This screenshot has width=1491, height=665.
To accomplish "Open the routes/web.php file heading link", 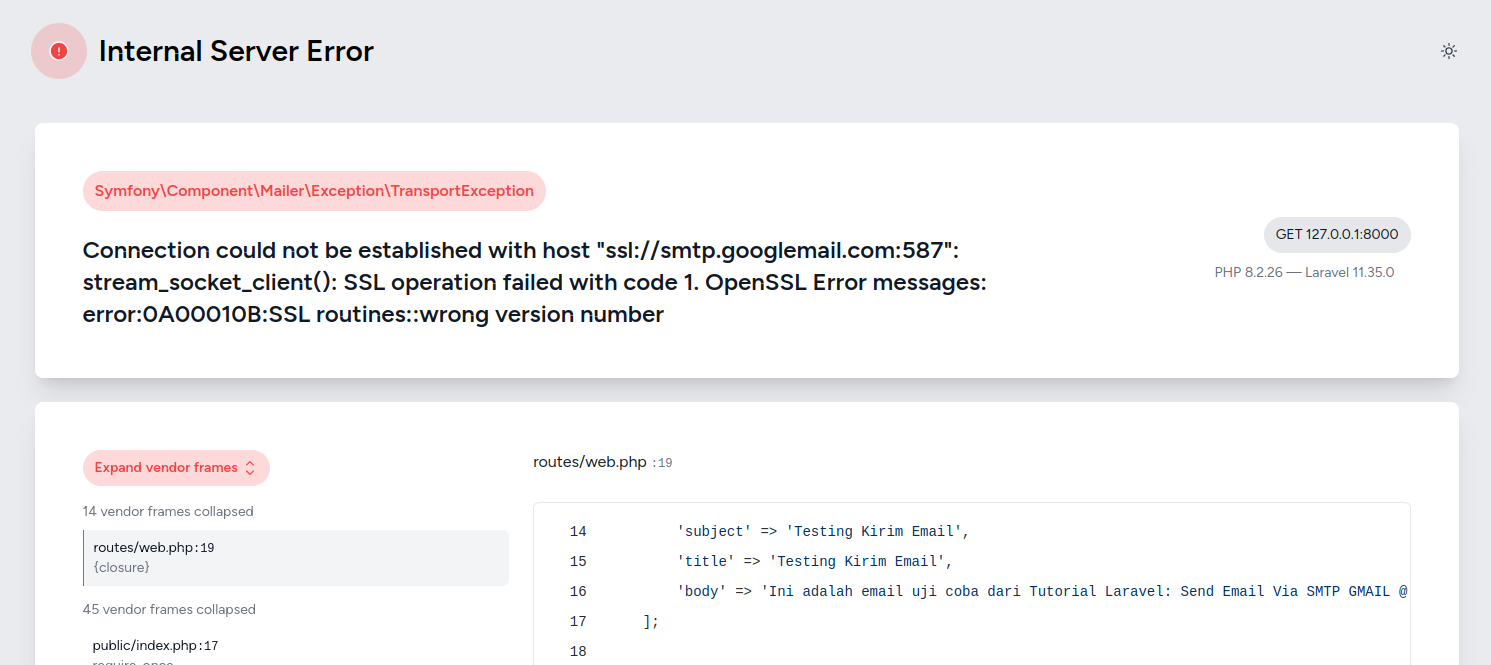I will click(x=590, y=461).
